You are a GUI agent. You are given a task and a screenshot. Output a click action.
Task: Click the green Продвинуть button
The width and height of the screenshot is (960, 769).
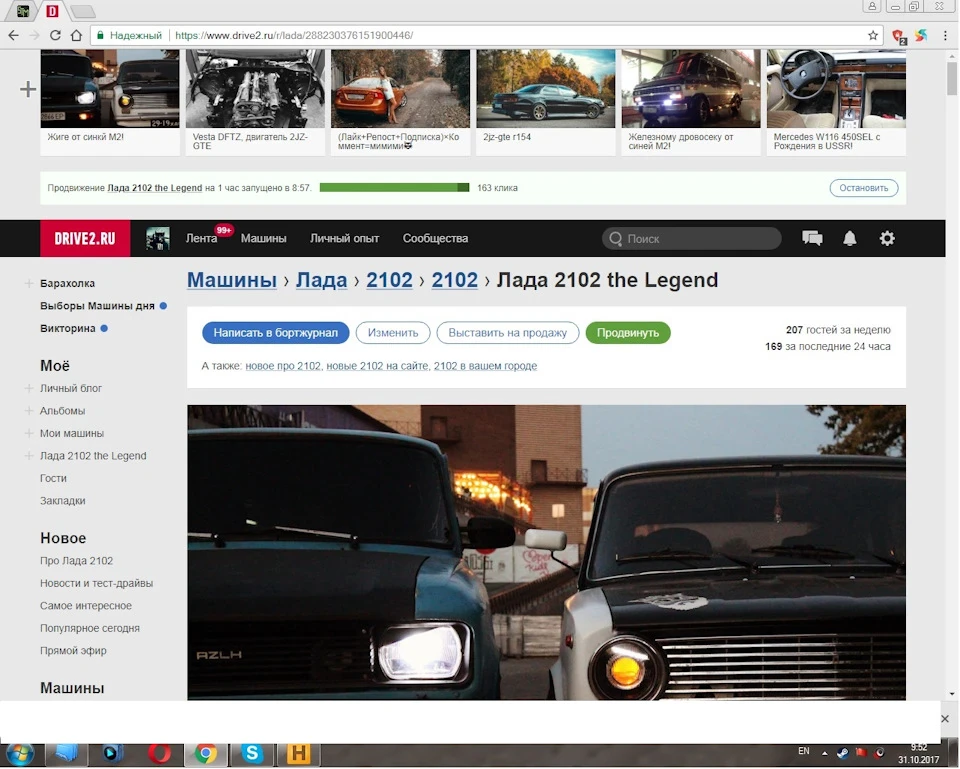[628, 332]
